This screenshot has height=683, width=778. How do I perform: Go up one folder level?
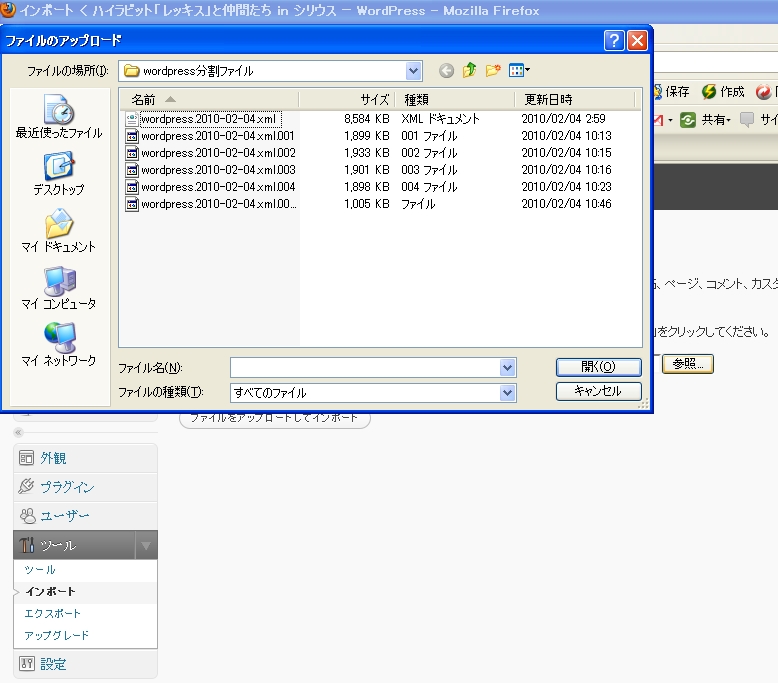(469, 70)
